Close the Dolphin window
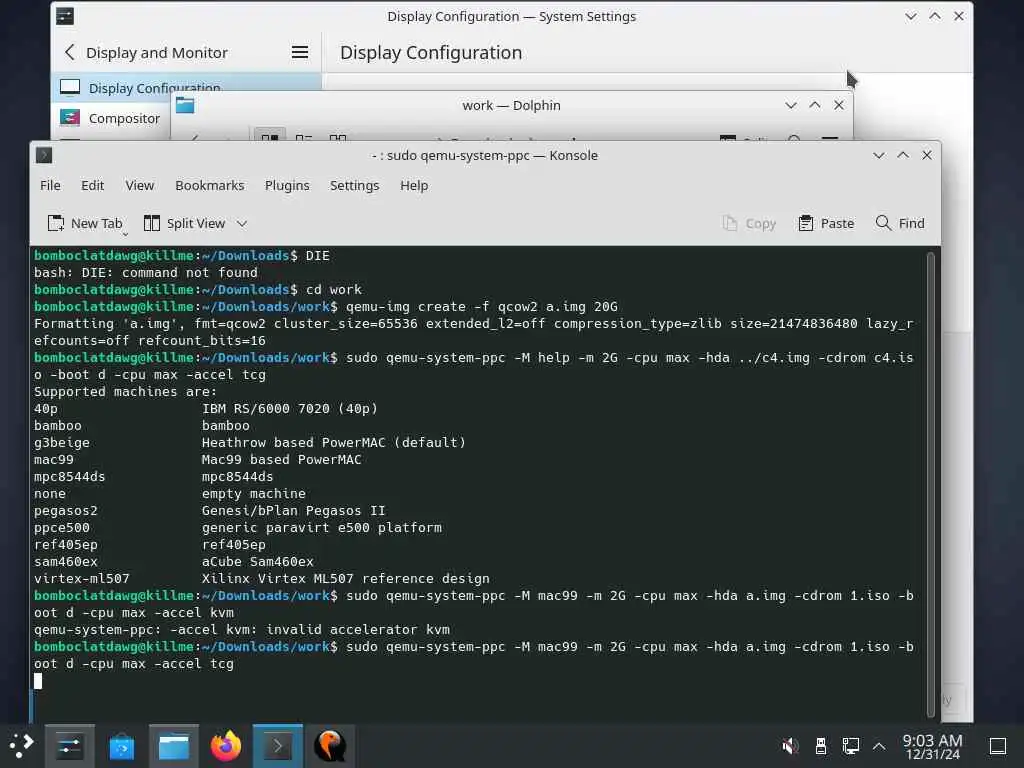Screen dimensions: 1024x768 [839, 105]
